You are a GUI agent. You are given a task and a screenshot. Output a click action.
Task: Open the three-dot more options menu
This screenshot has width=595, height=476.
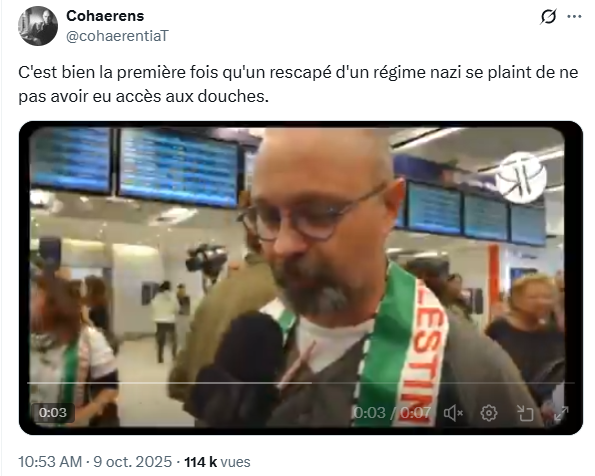click(574, 16)
